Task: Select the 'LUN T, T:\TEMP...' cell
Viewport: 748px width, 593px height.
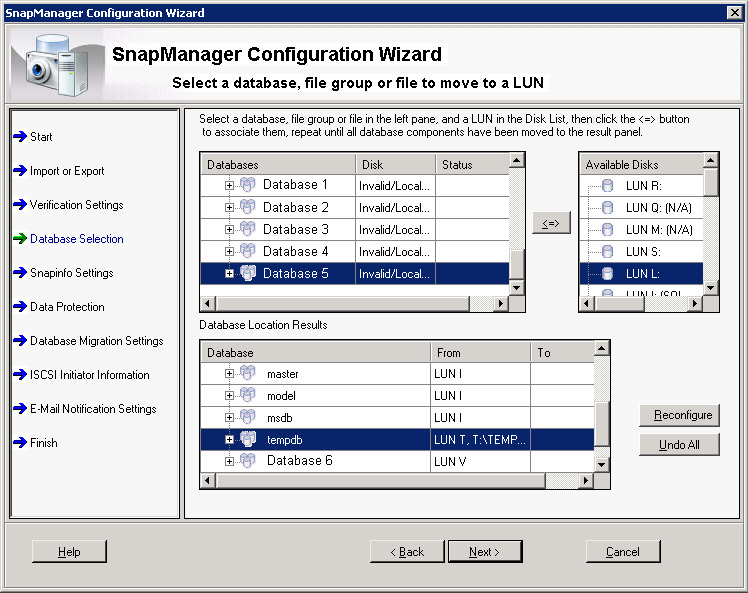Action: point(480,439)
